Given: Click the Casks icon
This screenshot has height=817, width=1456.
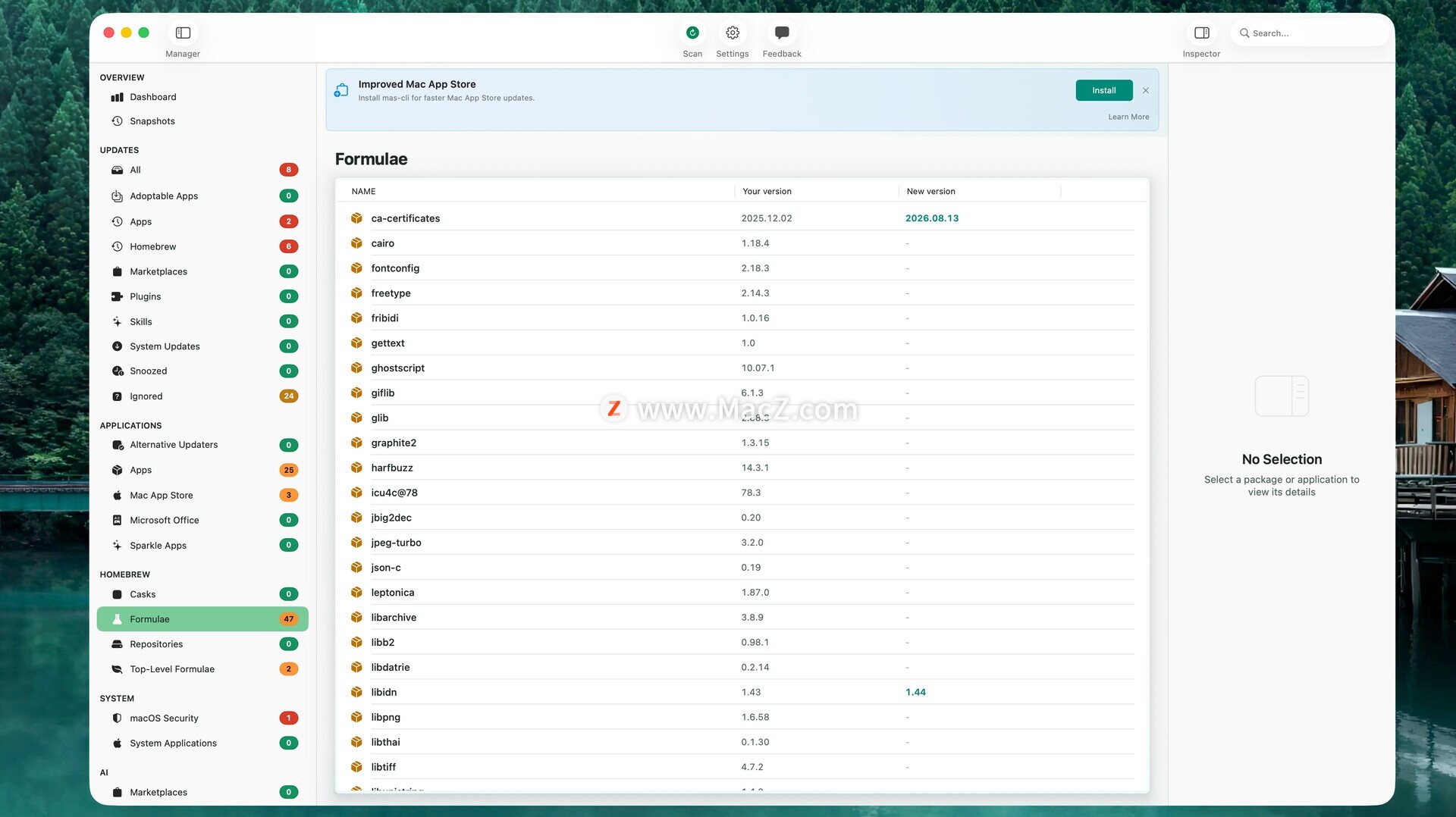Looking at the screenshot, I should tap(118, 594).
